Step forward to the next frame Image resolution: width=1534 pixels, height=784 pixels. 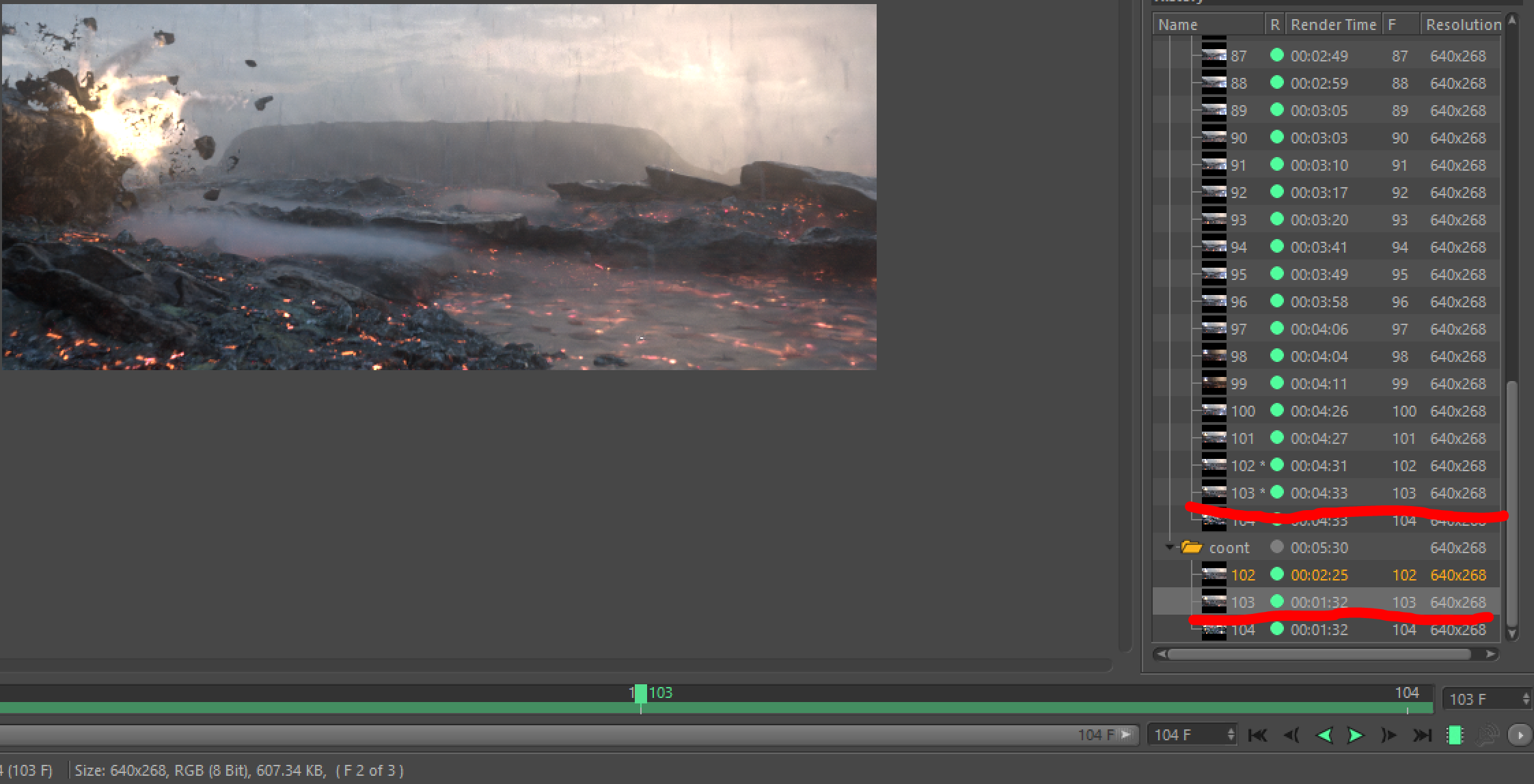(1388, 736)
